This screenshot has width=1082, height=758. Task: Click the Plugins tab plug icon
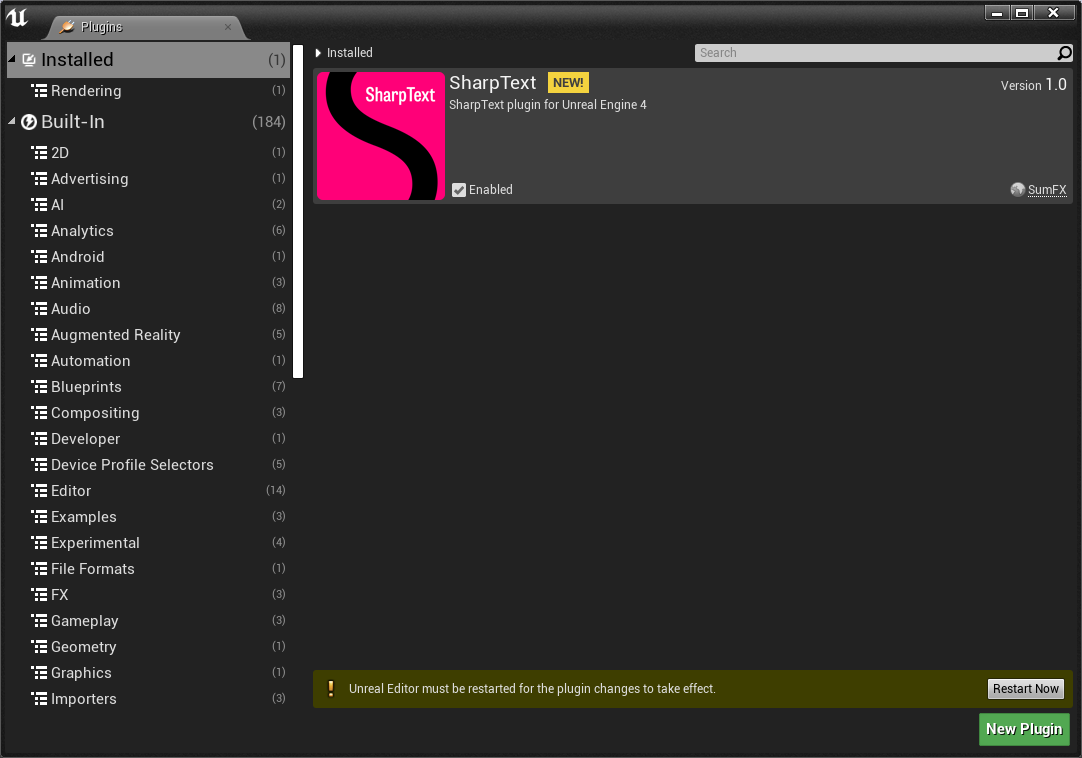67,26
